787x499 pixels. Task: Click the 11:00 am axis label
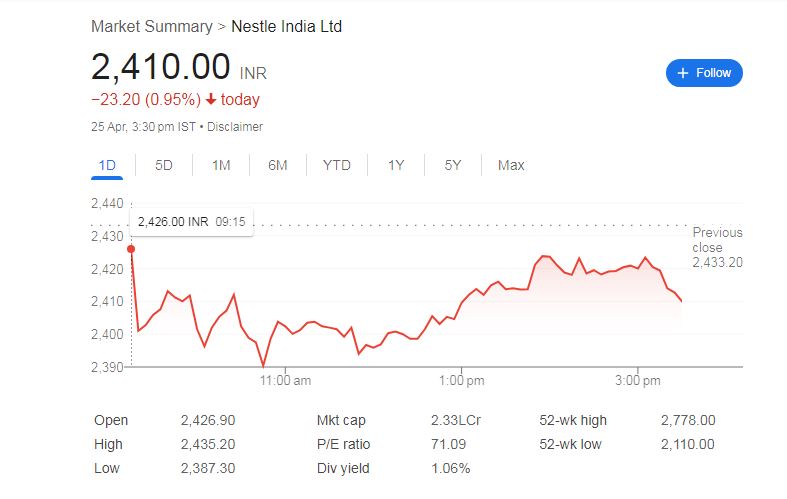[x=285, y=381]
